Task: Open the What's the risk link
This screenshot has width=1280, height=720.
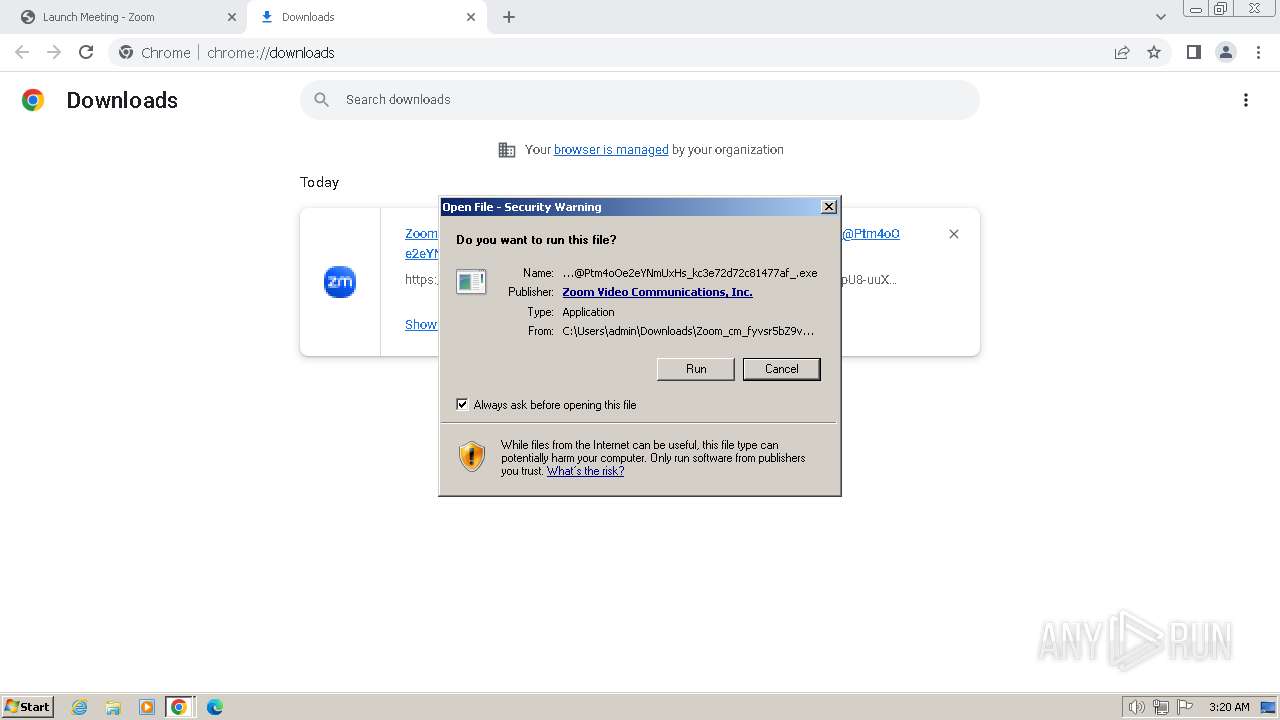Action: [x=585, y=471]
